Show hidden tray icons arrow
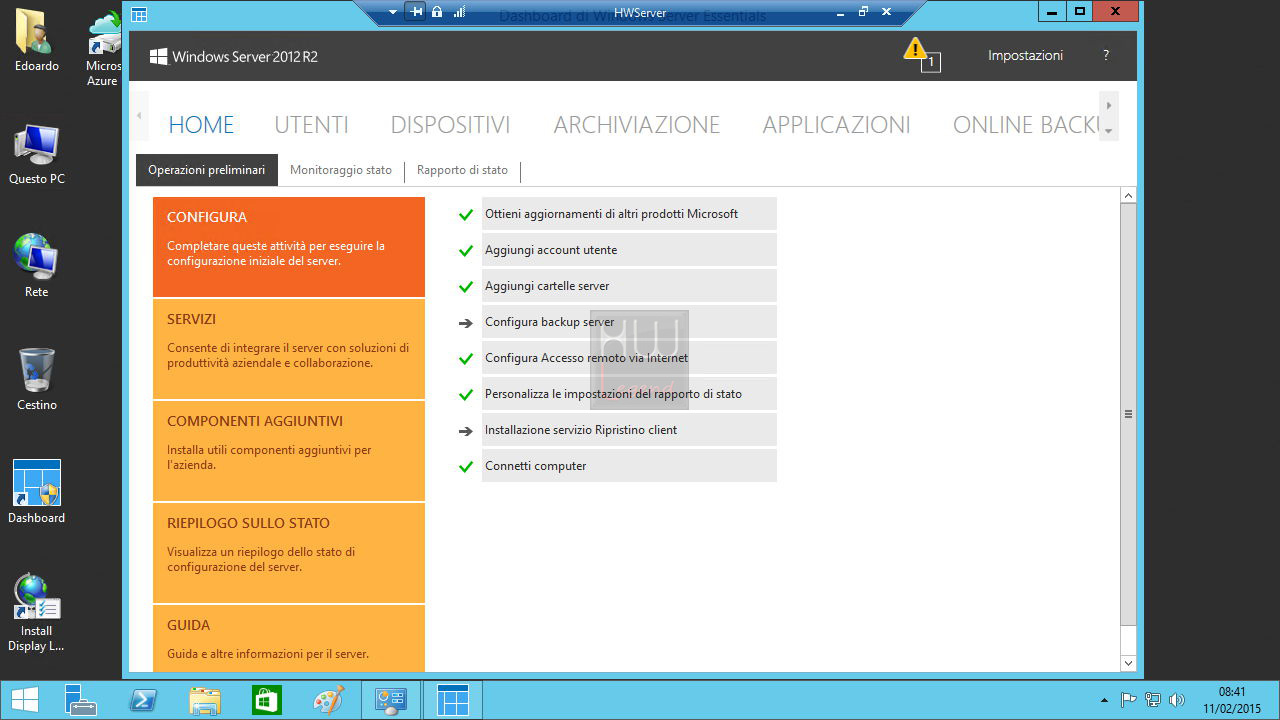1280x720 pixels. coord(1104,700)
